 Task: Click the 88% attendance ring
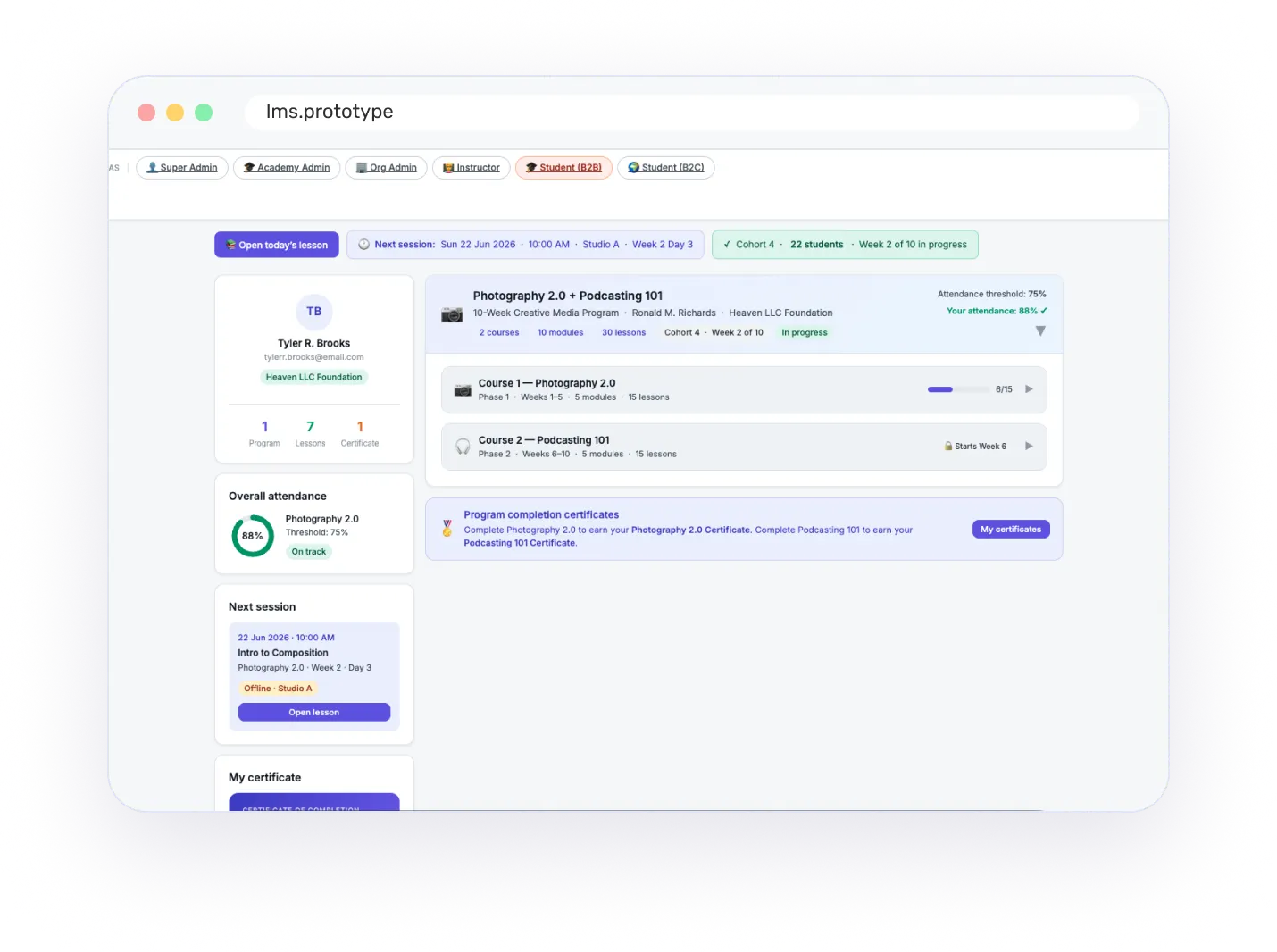(253, 536)
